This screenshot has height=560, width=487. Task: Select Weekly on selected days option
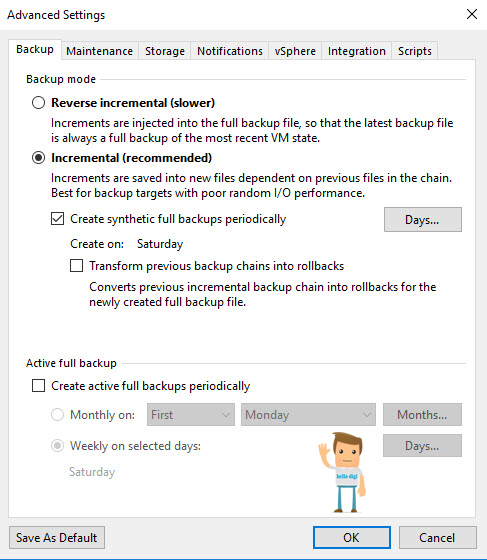pos(57,446)
